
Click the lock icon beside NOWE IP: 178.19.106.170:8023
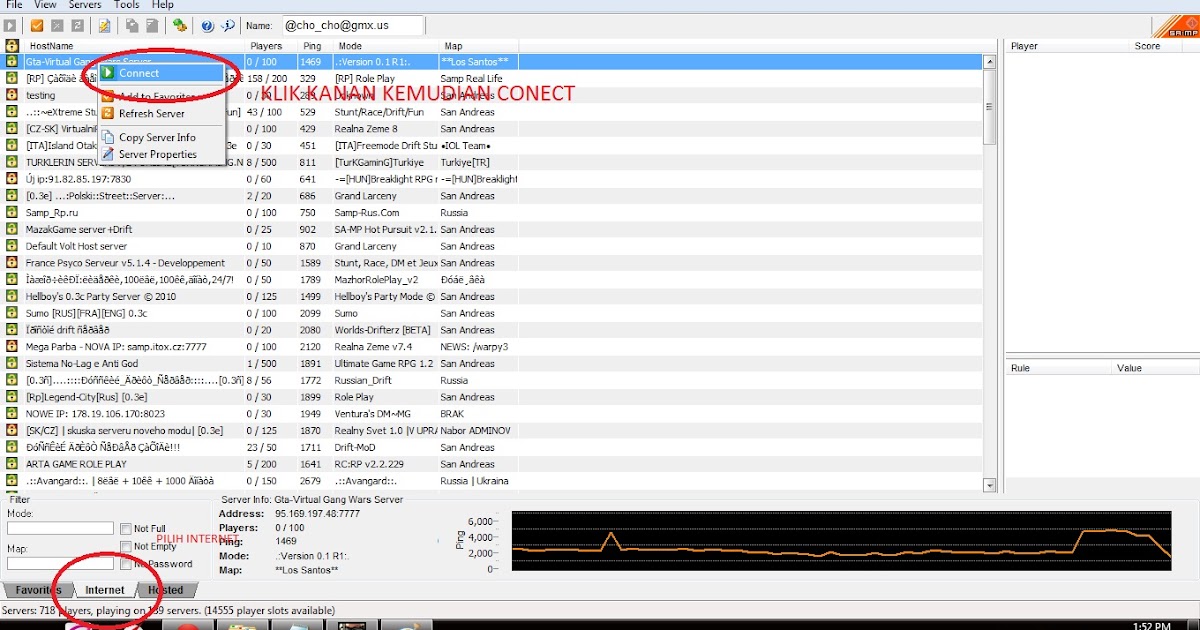[x=11, y=413]
